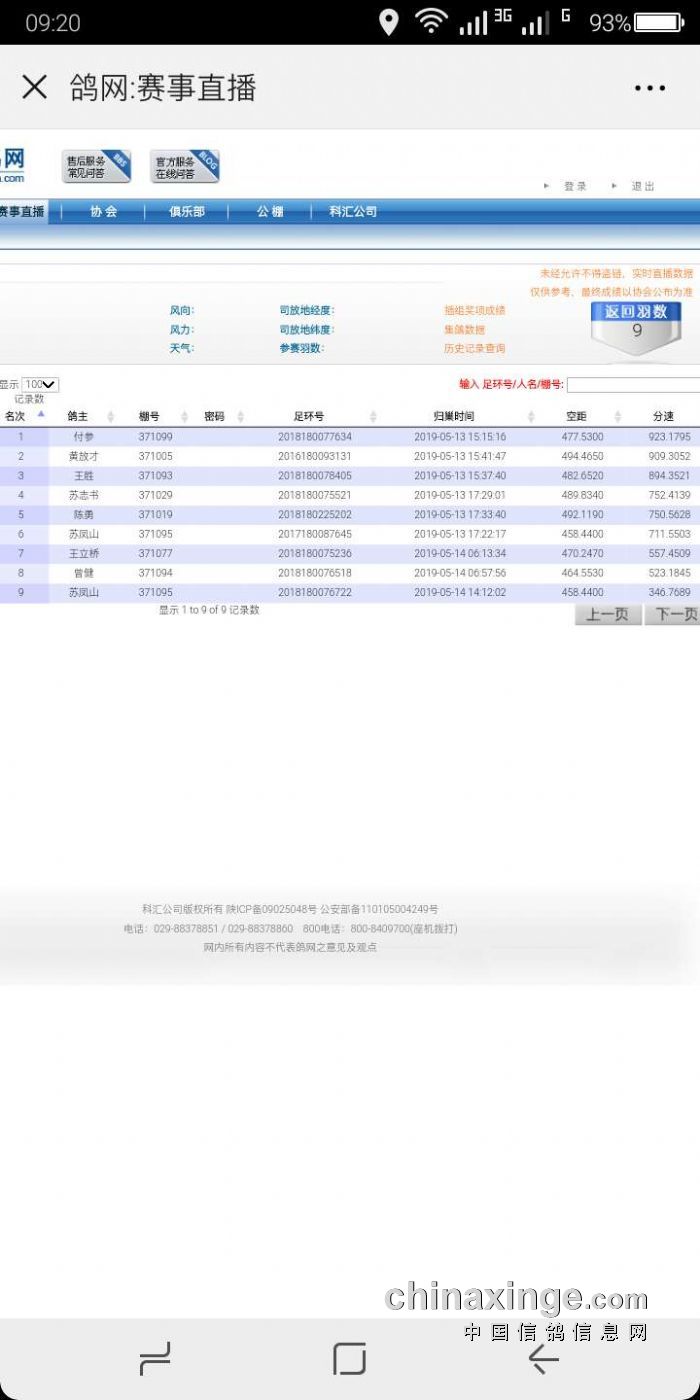Click the 登录 link
Viewport: 700px width, 1400px height.
coord(575,186)
